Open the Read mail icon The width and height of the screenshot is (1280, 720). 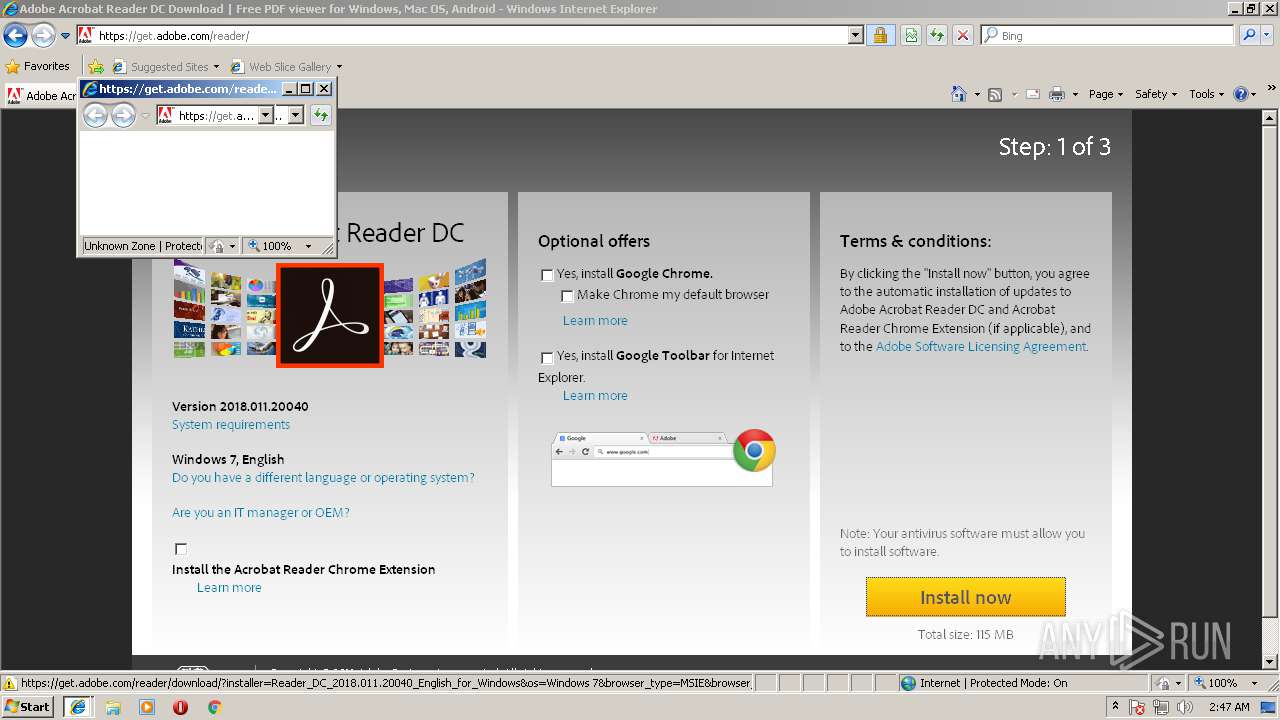tap(1033, 94)
